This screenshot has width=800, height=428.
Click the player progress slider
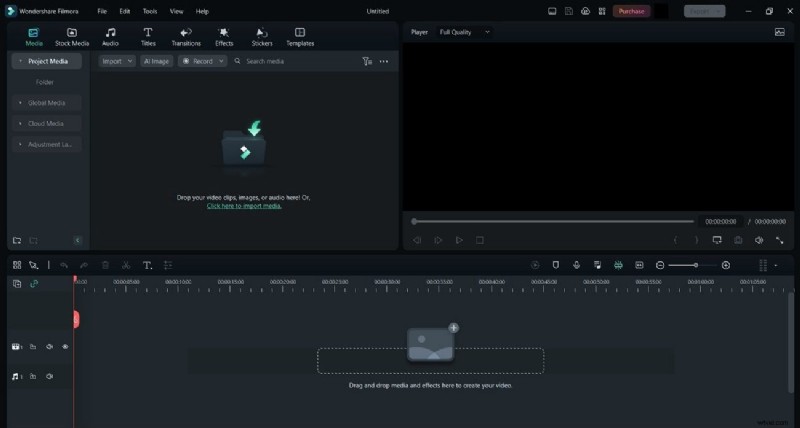(553, 221)
